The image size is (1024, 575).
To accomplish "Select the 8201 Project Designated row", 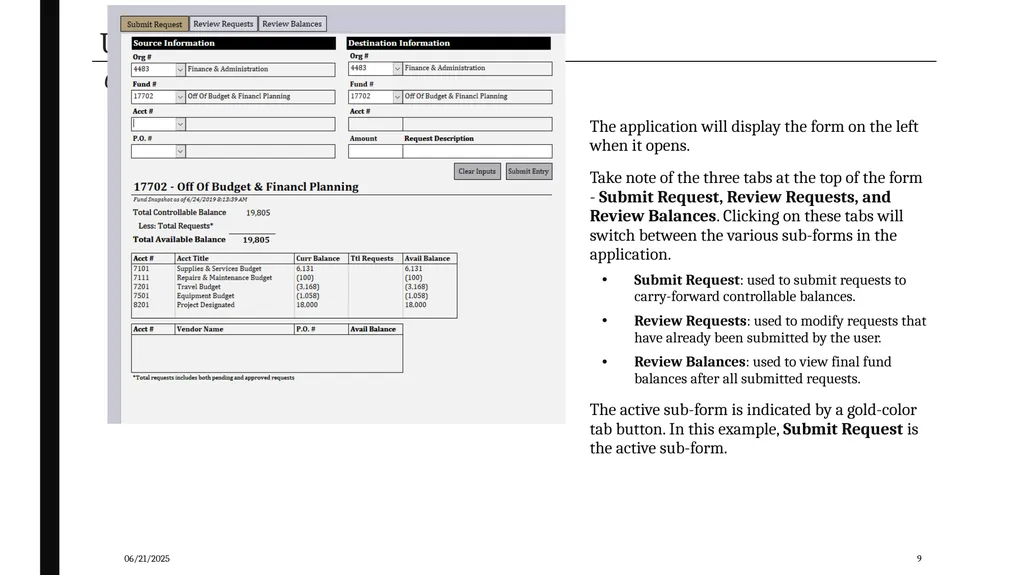I will [x=294, y=305].
